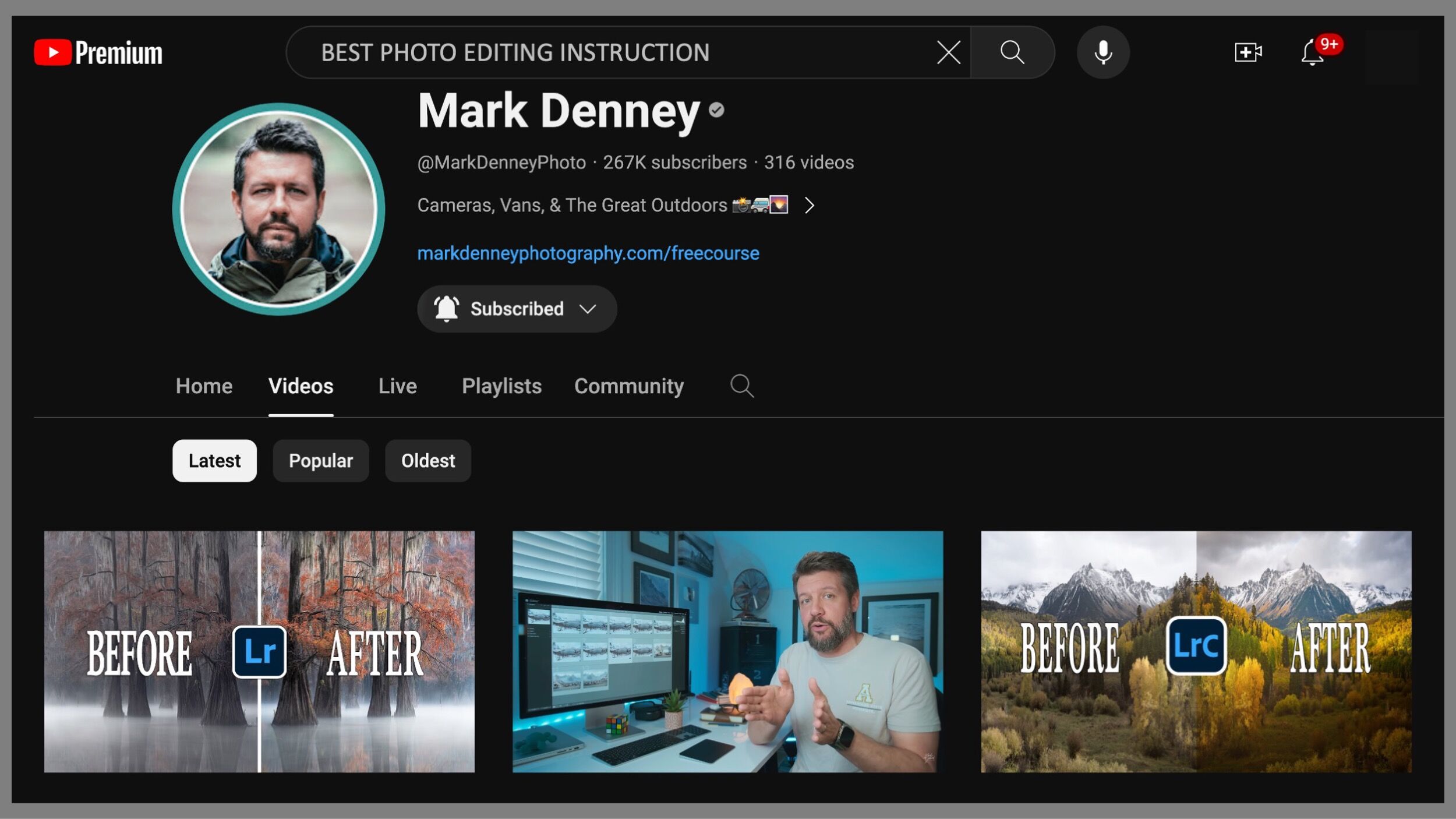Switch to the Home tab
The width and height of the screenshot is (1456, 819).
(204, 386)
